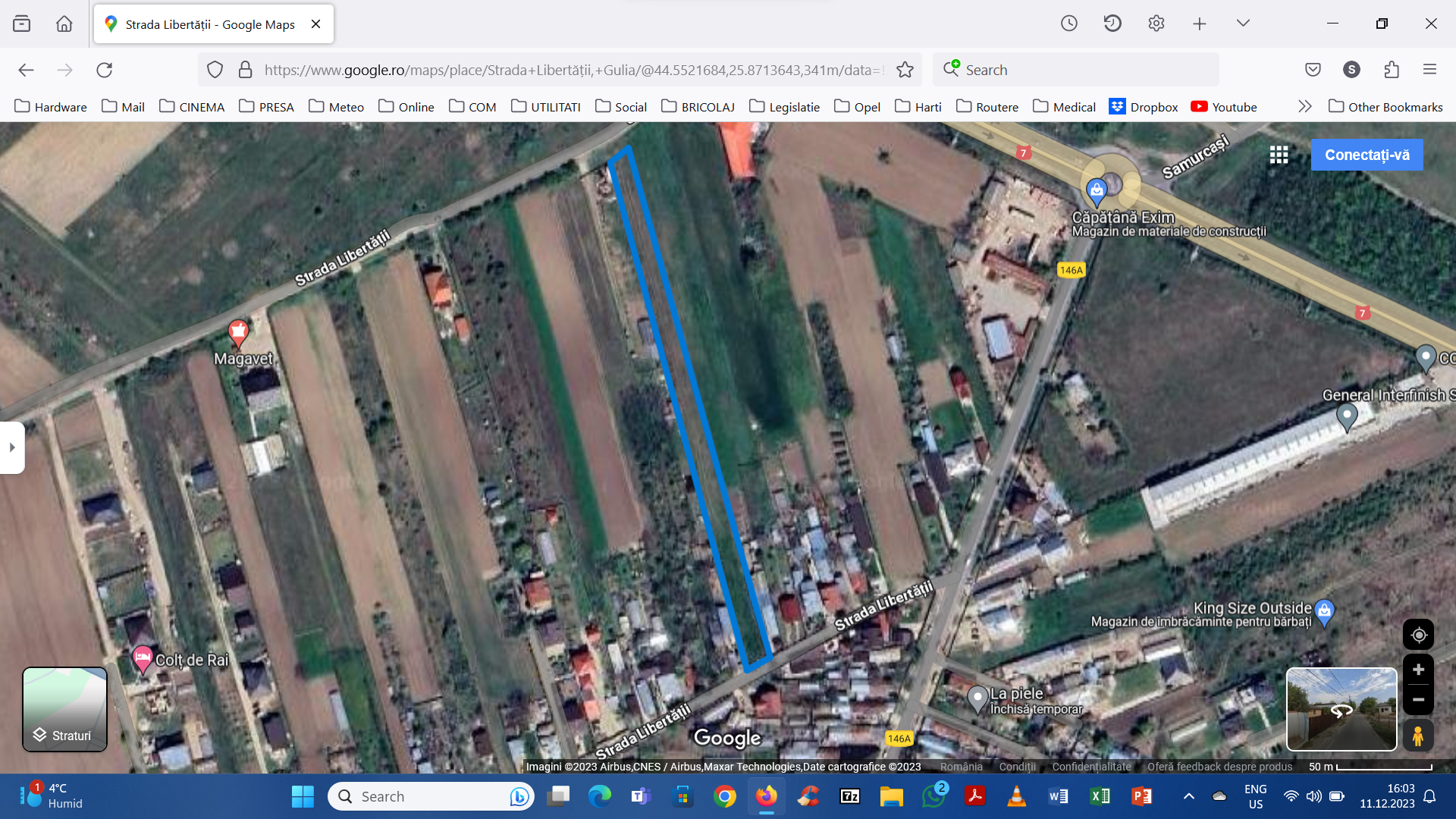Open the list all tabs dropdown
This screenshot has width=1456, height=819.
(x=1242, y=24)
